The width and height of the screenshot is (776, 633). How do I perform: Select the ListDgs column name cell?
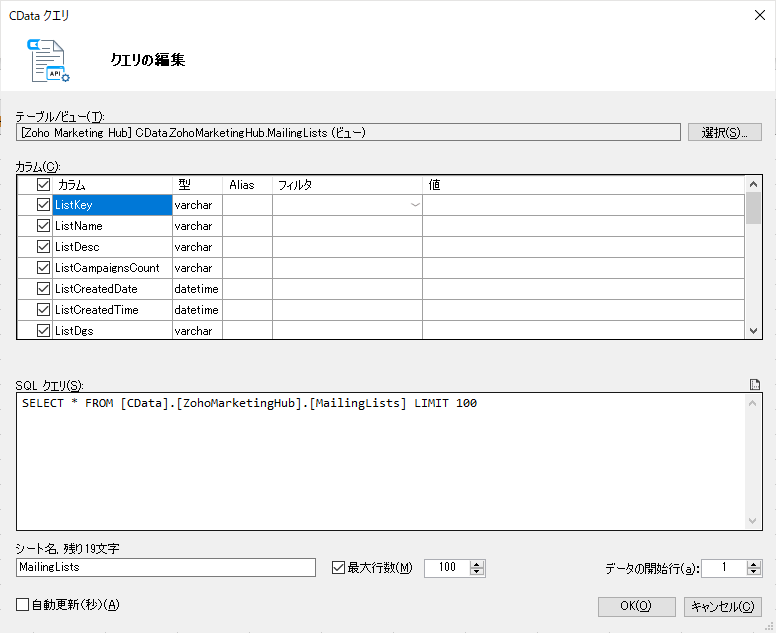pyautogui.click(x=112, y=331)
